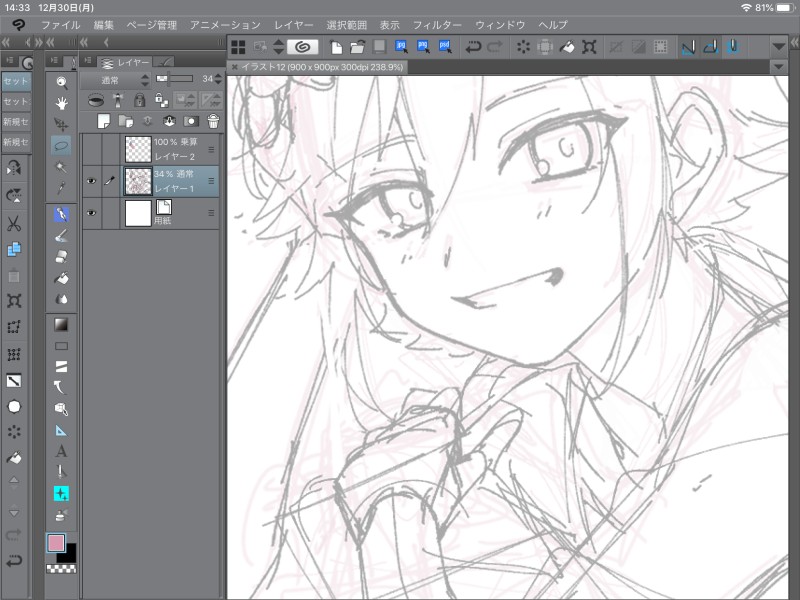Select the Blend tool
Image resolution: width=800 pixels, height=600 pixels.
tap(61, 298)
